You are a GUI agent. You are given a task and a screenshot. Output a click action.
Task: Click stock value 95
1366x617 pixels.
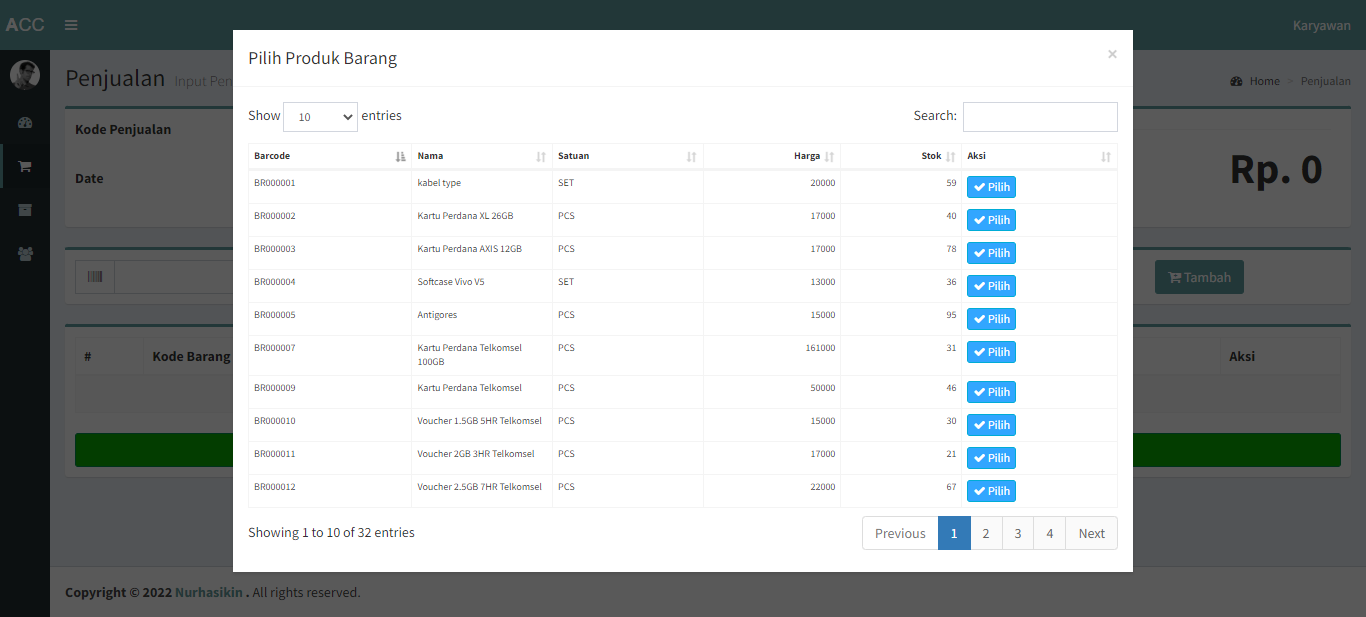951,315
